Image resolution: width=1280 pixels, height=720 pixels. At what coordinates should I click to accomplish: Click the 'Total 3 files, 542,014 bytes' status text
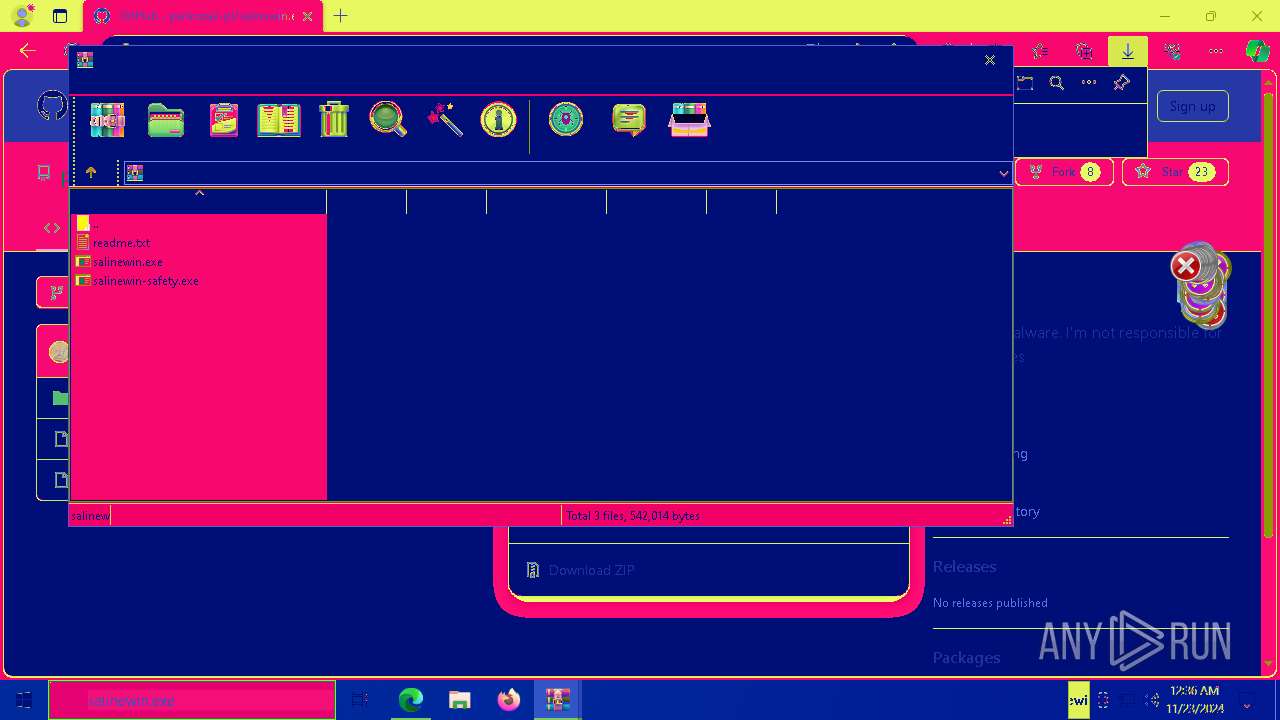[x=633, y=516]
